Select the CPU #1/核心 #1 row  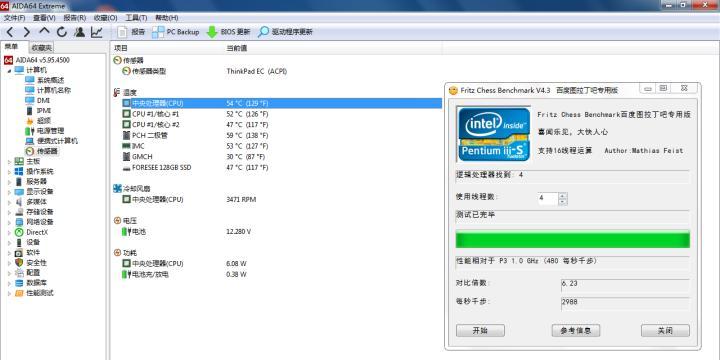pyautogui.click(x=277, y=114)
